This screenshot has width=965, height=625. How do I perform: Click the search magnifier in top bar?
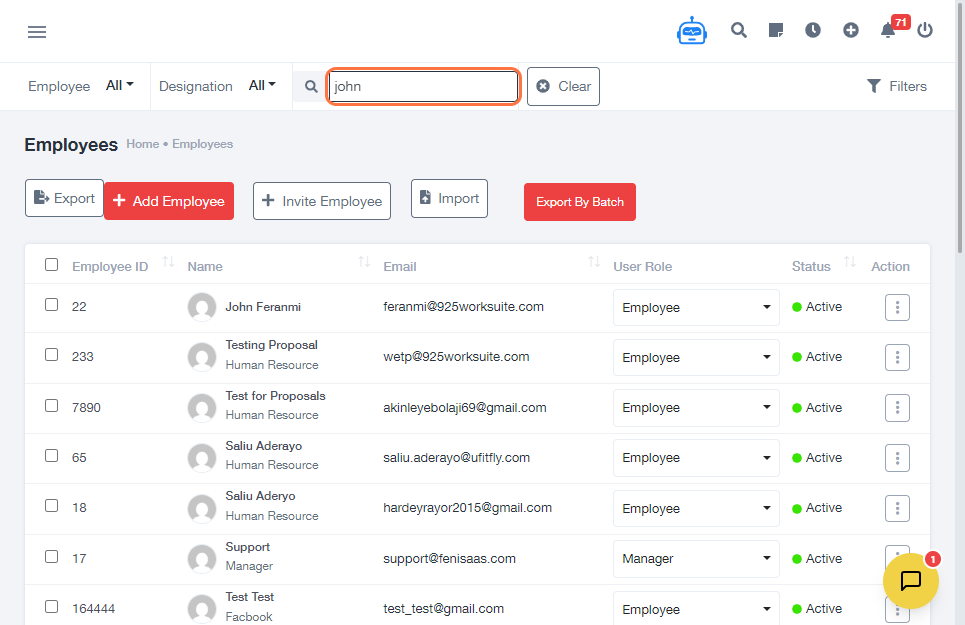pyautogui.click(x=739, y=30)
